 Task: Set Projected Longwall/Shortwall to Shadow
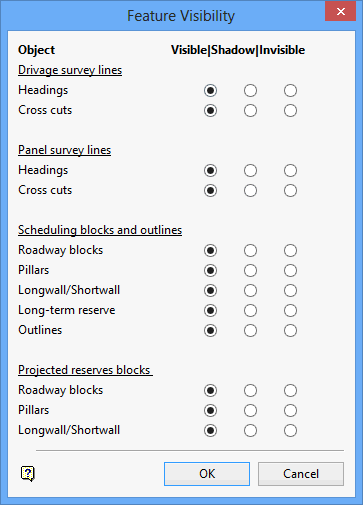[250, 430]
